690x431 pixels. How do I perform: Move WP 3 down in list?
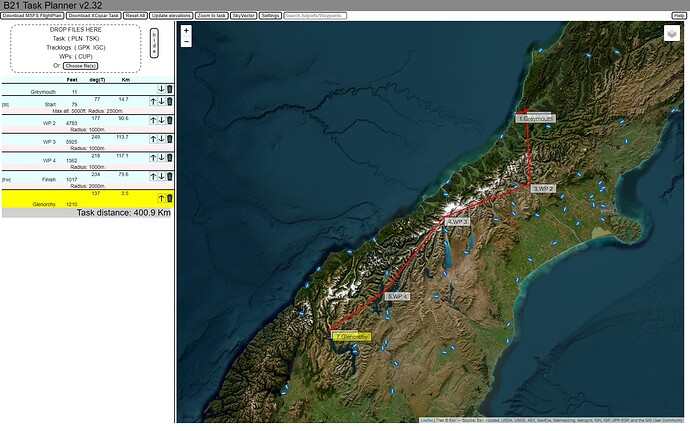pos(161,139)
